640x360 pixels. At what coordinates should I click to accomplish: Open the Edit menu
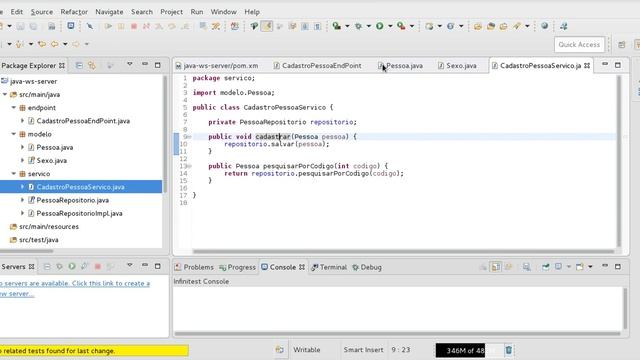click(x=17, y=12)
